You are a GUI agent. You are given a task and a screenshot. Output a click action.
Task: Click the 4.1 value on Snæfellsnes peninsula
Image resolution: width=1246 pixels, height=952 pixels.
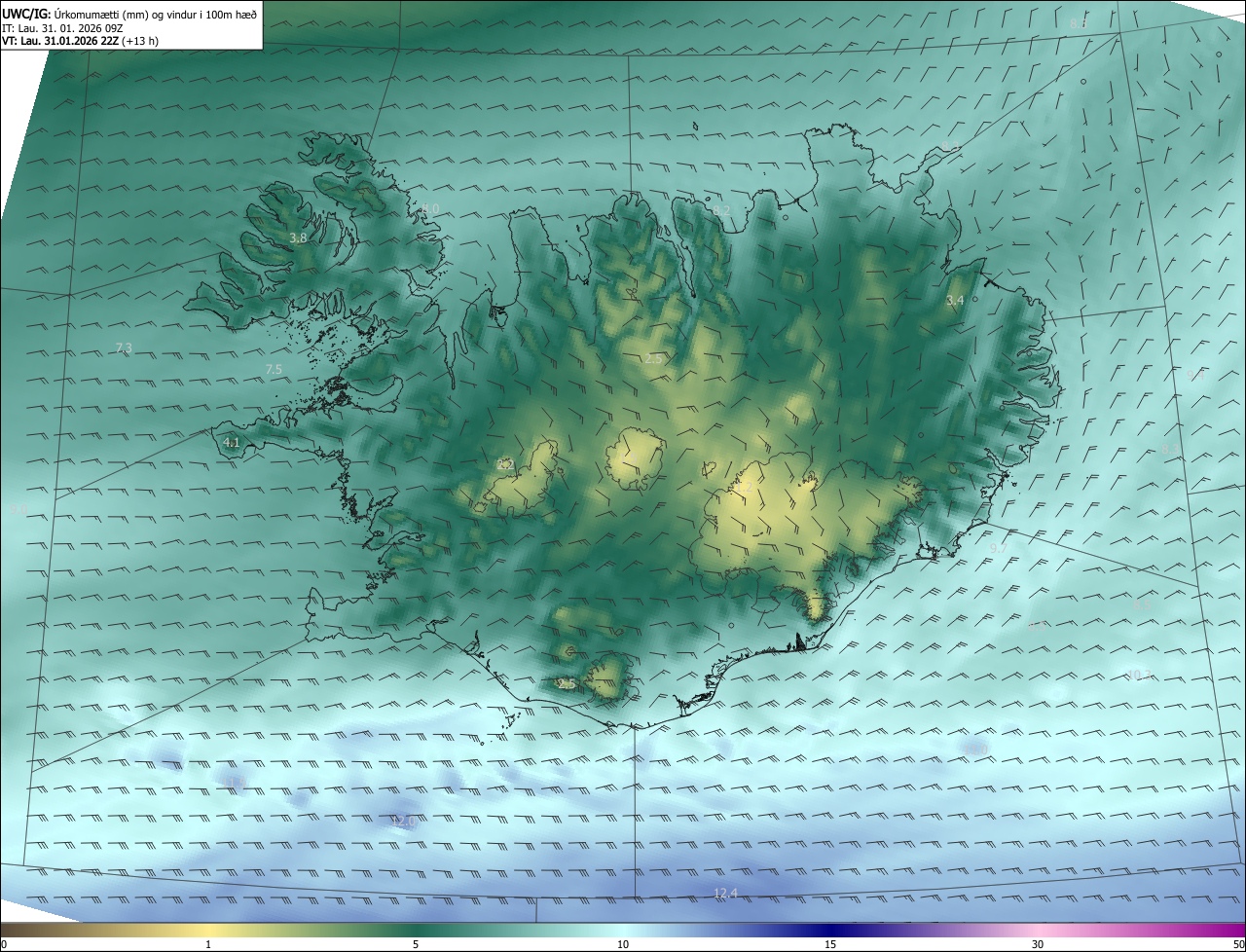(x=231, y=442)
